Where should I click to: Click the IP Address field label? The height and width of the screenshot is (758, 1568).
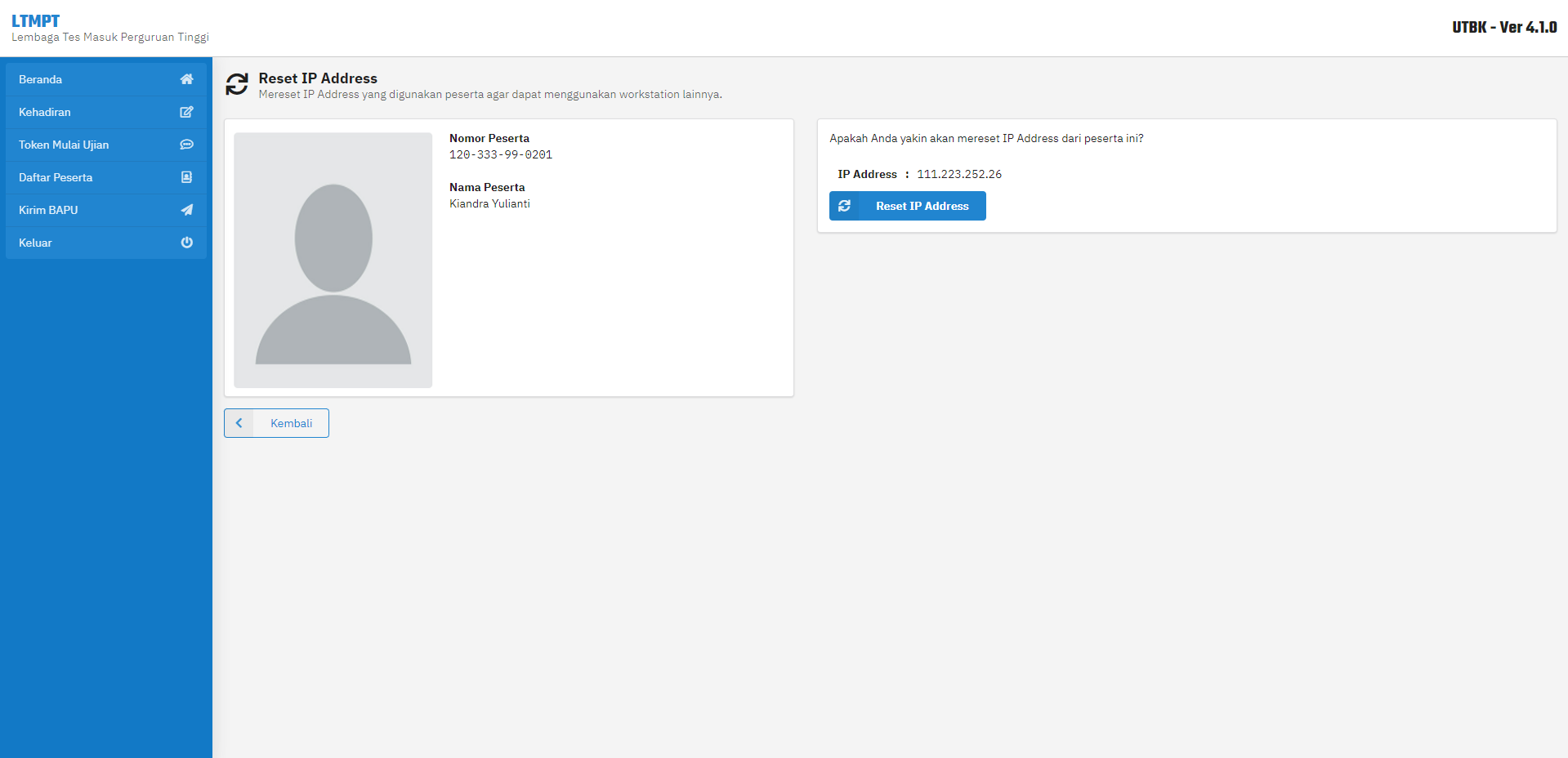867,174
